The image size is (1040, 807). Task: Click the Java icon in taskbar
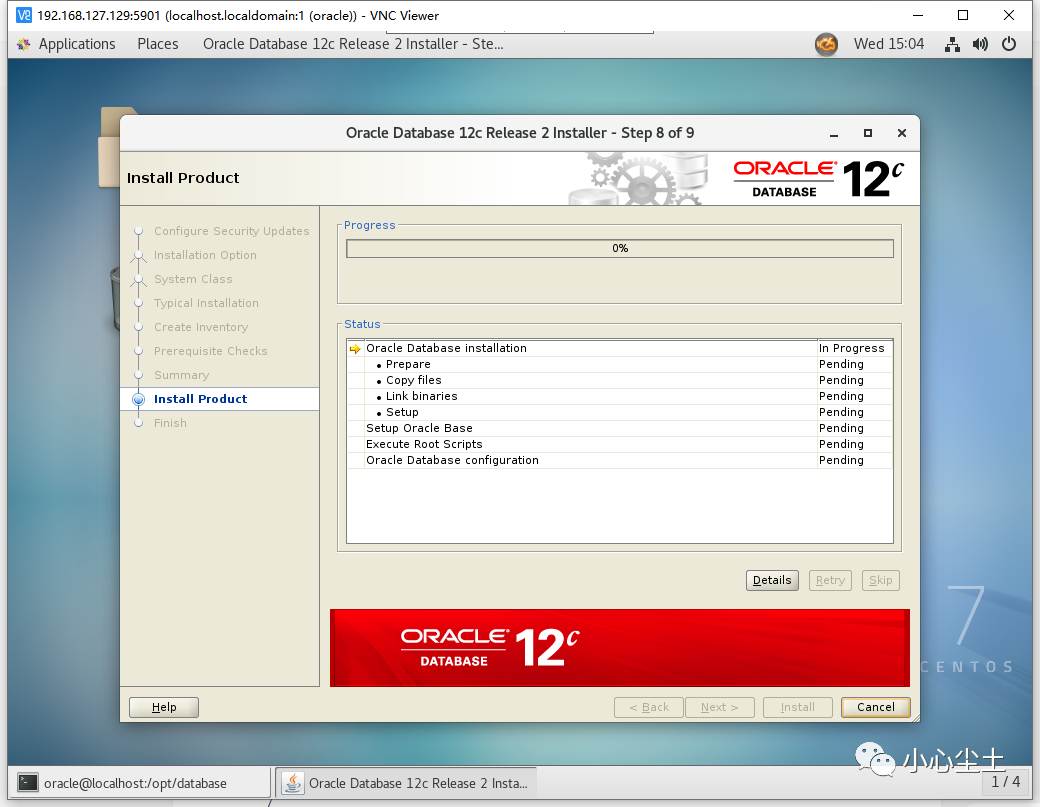[292, 783]
